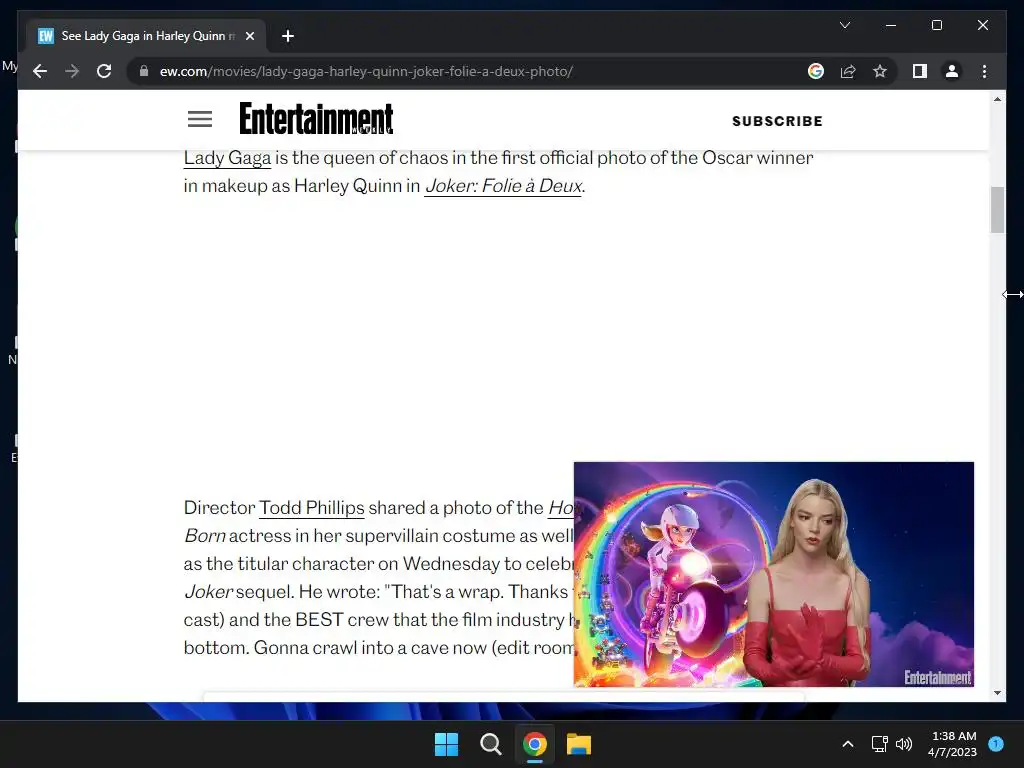Open the Todd Phillips link

click(312, 507)
